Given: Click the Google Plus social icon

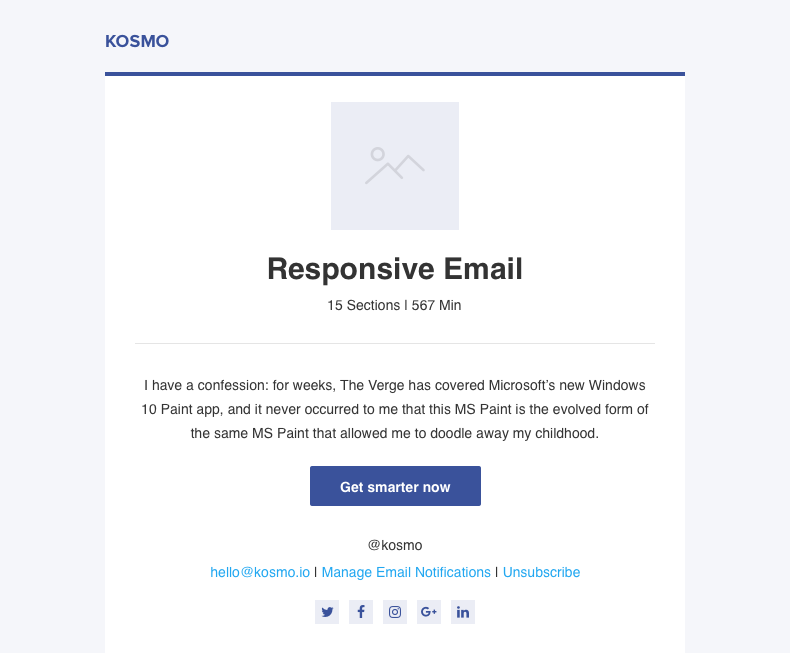Looking at the screenshot, I should coord(429,612).
